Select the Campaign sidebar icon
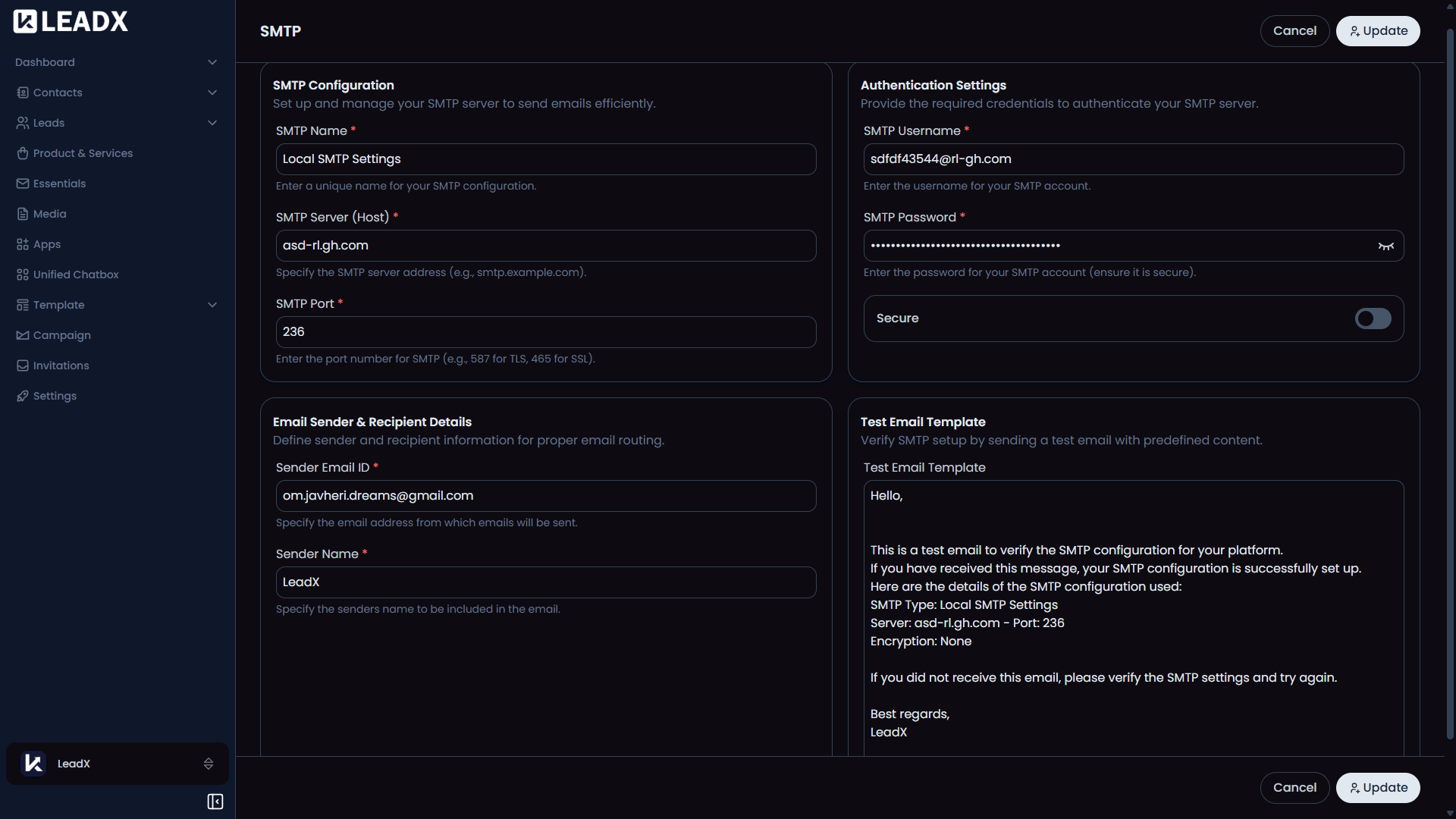Image resolution: width=1456 pixels, height=819 pixels. point(23,335)
